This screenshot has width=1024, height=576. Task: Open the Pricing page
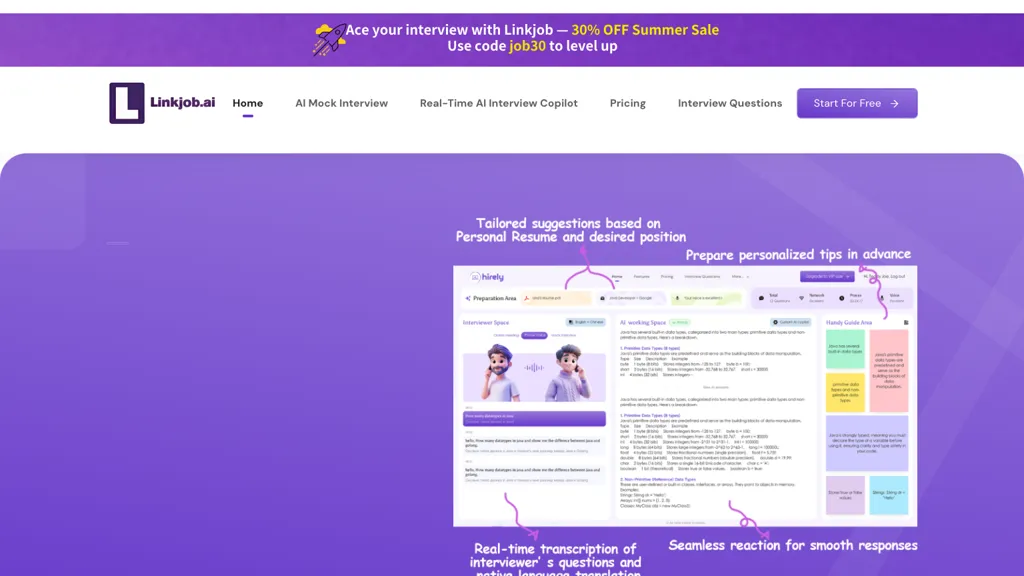[x=628, y=103]
